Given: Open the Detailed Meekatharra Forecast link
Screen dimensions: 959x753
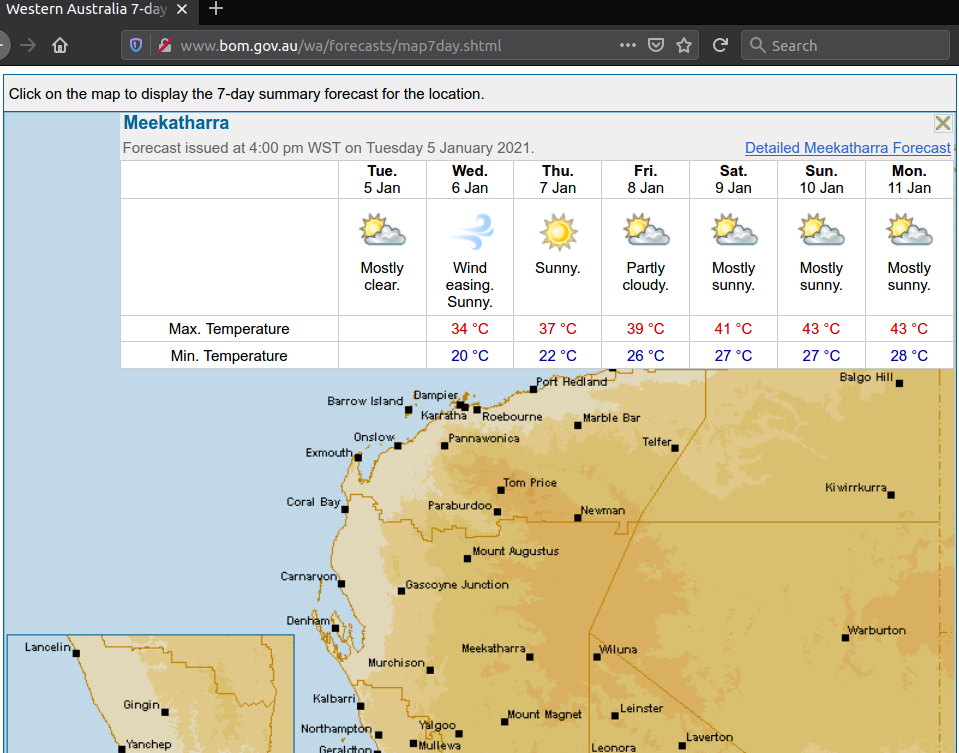Looking at the screenshot, I should [x=847, y=148].
